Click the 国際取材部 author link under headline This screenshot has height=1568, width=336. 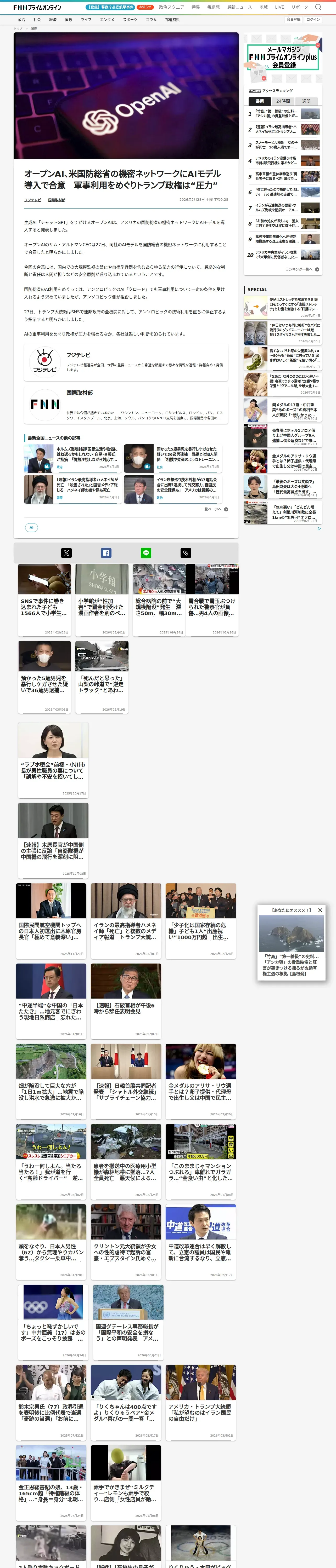click(57, 200)
